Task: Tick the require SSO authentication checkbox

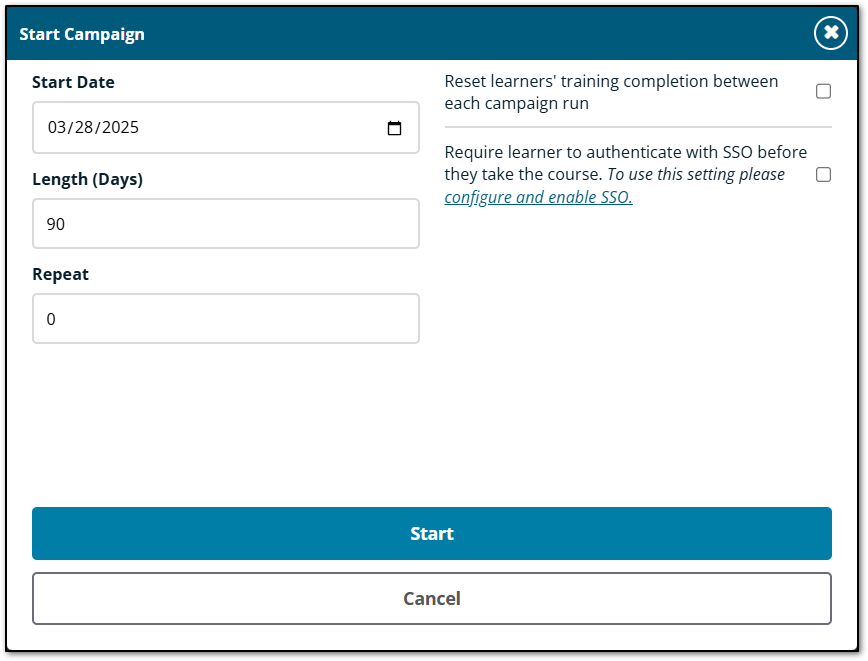Action: [823, 175]
